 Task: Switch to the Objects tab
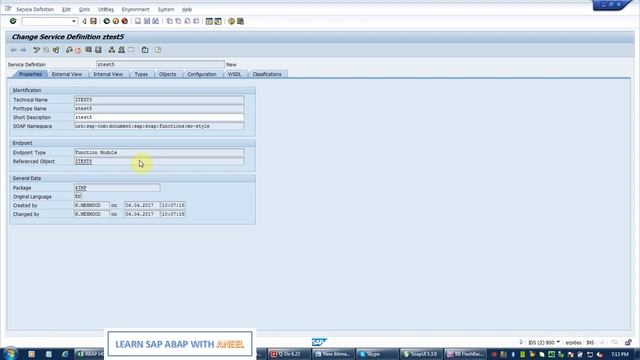pos(167,74)
